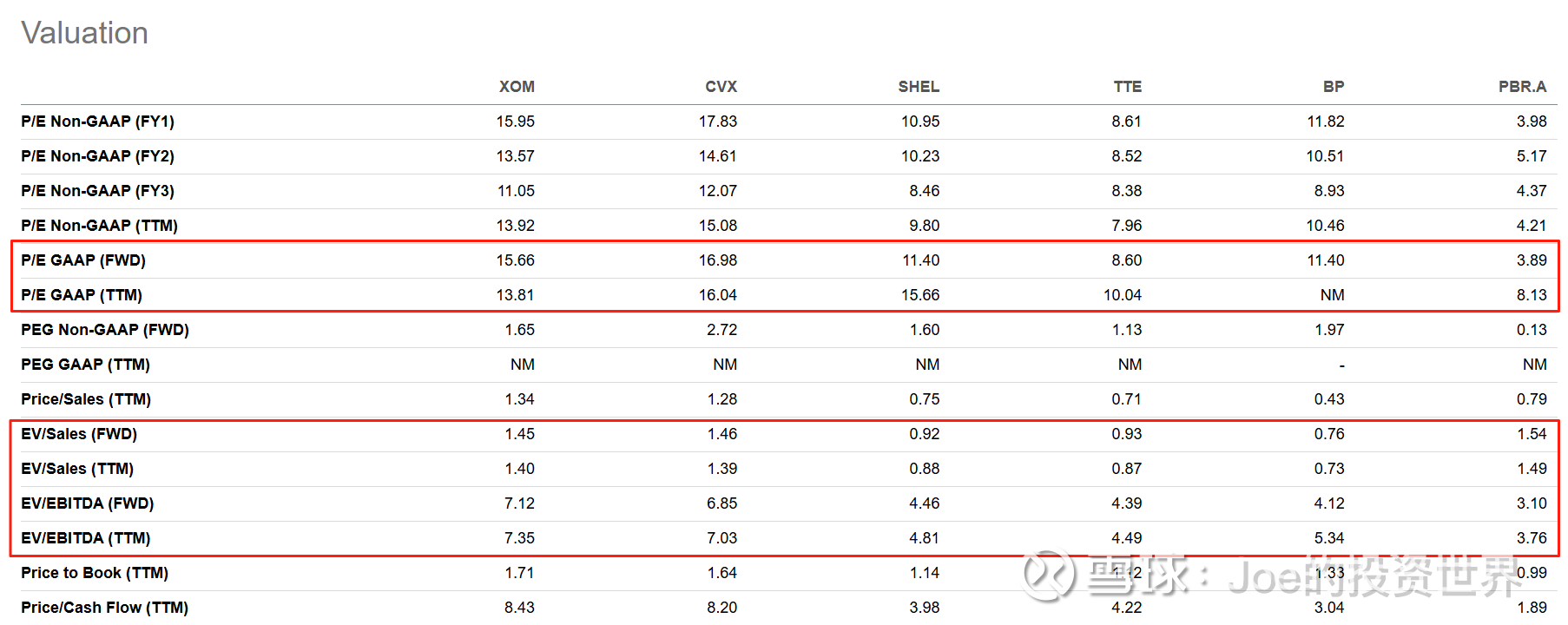Select the EV/Sales (FWD) row label
The image size is (1568, 625).
pyautogui.click(x=79, y=434)
